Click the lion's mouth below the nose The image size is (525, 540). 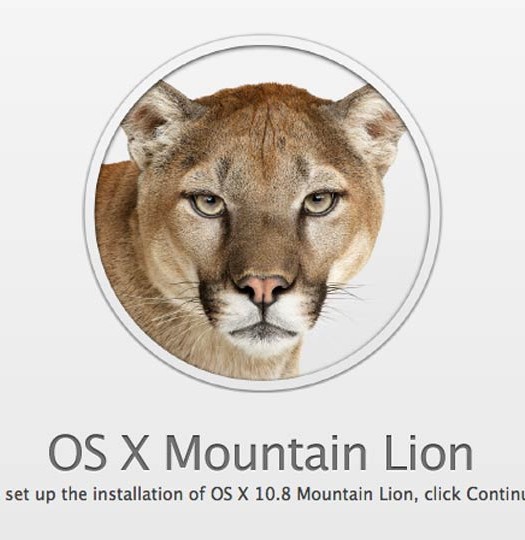263,329
